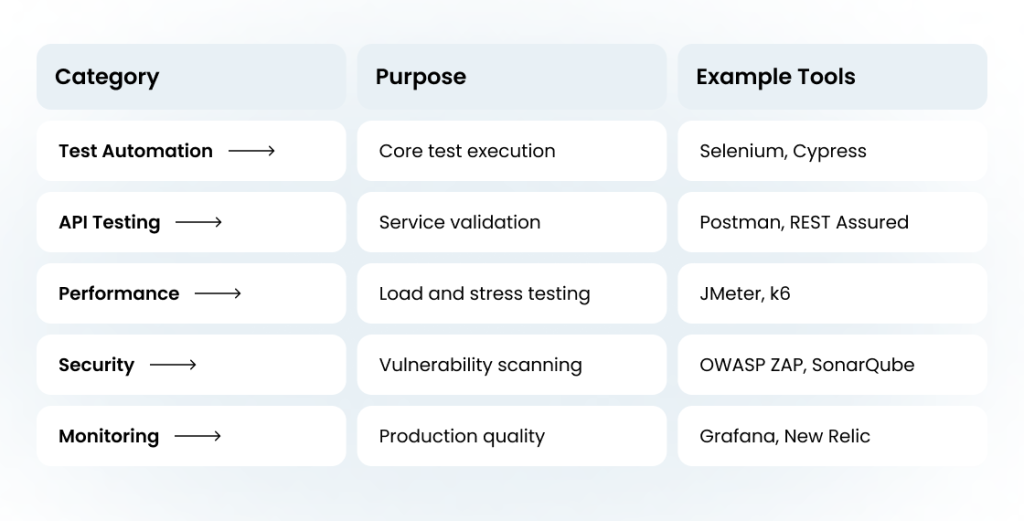Click the OWASP ZAP, SonarQube cell
1024x521 pixels.
(x=832, y=365)
